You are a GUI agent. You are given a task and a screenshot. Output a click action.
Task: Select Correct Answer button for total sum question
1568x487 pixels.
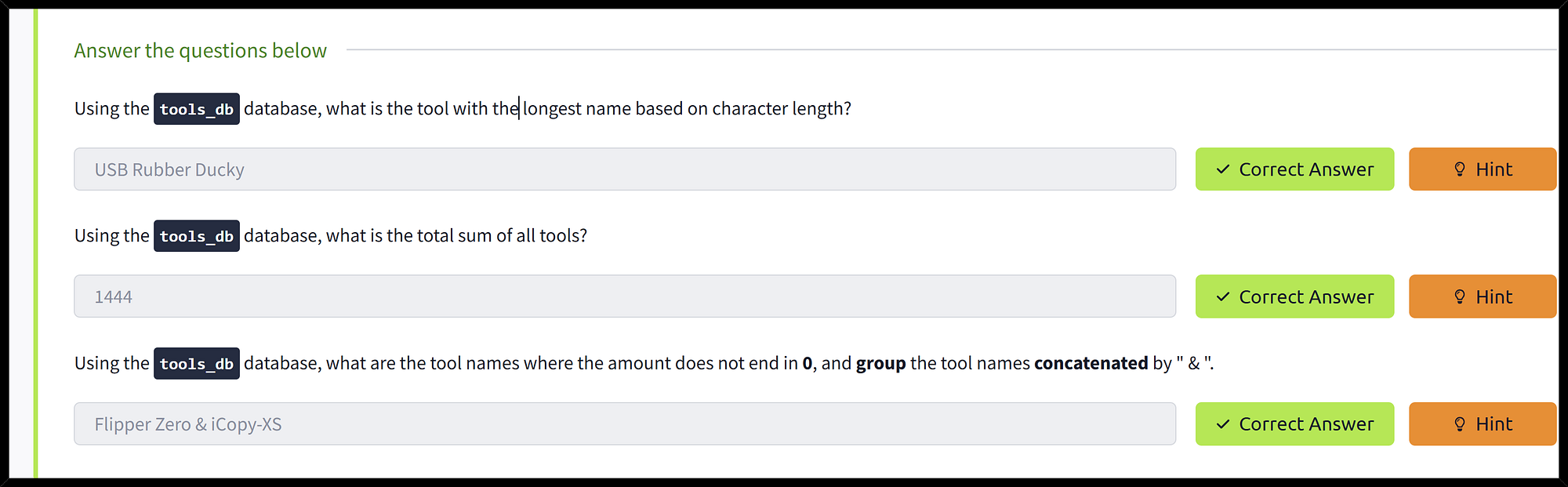point(1294,296)
